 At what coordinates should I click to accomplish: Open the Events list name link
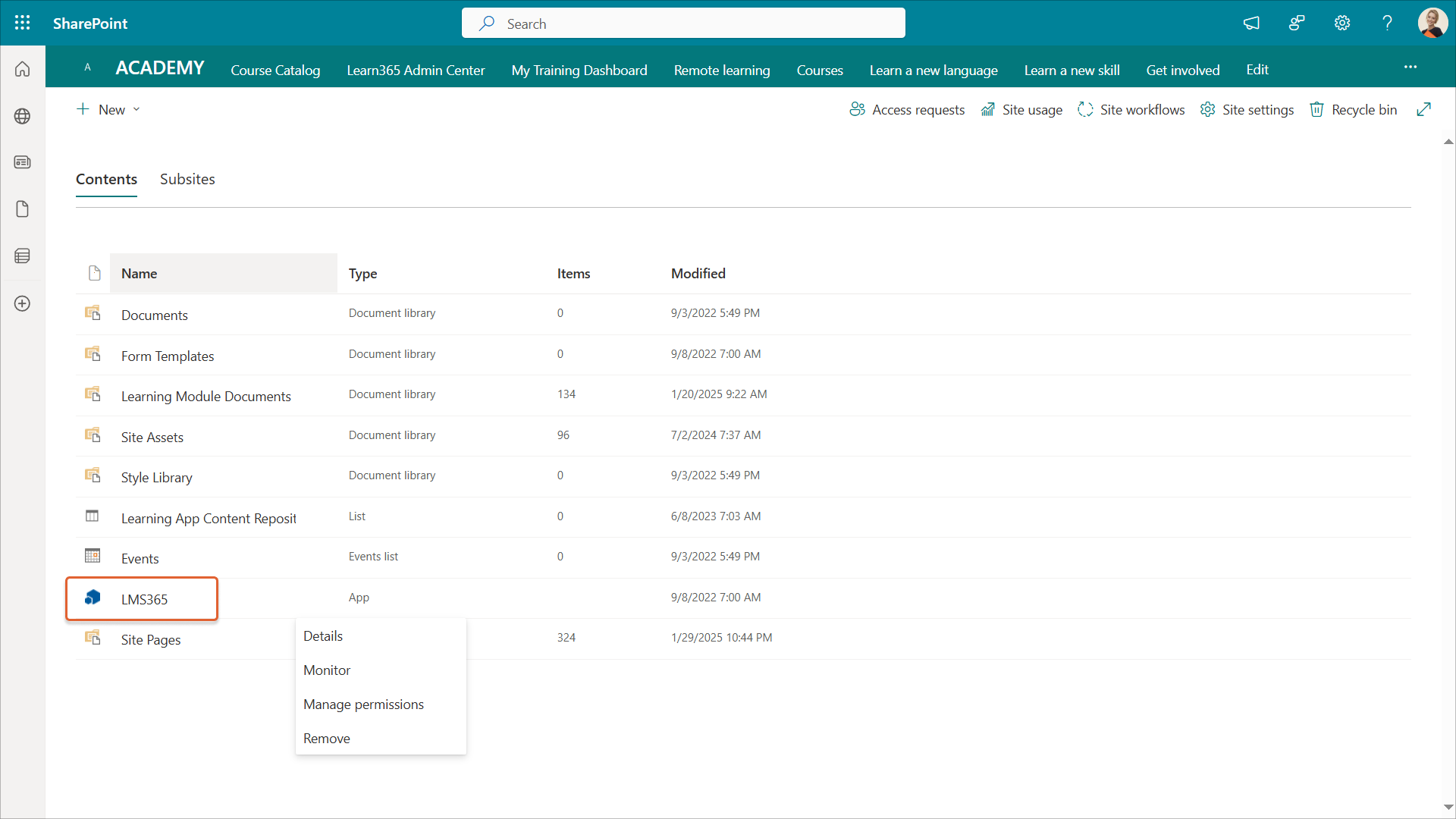click(140, 558)
